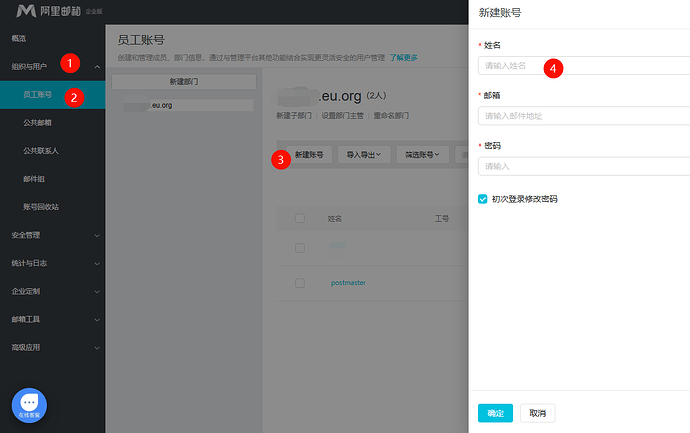Click the Alibaba Mail M logo

pos(26,11)
